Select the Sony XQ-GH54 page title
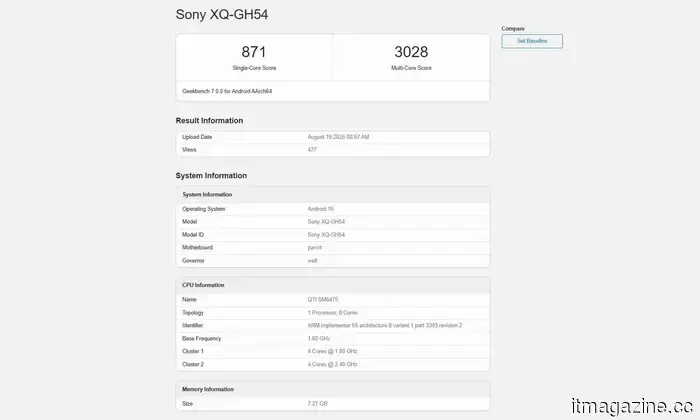This screenshot has height=420, width=700. tap(222, 14)
